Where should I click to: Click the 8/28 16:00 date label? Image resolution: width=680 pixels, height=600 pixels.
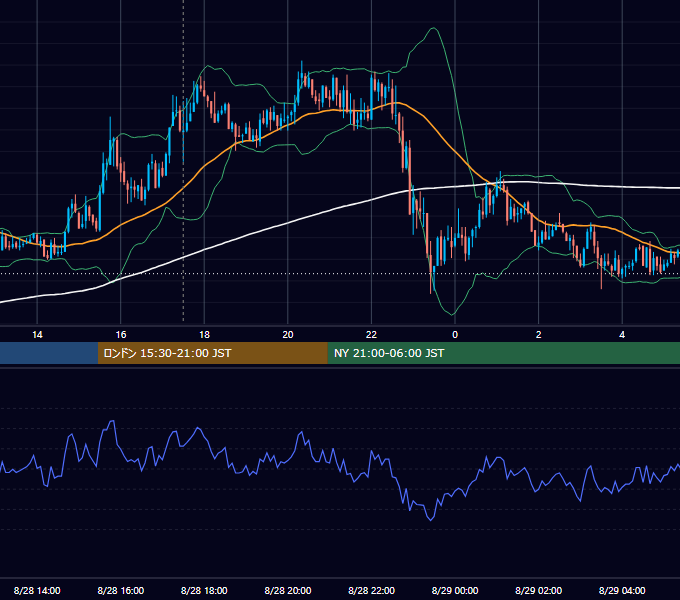[121, 590]
